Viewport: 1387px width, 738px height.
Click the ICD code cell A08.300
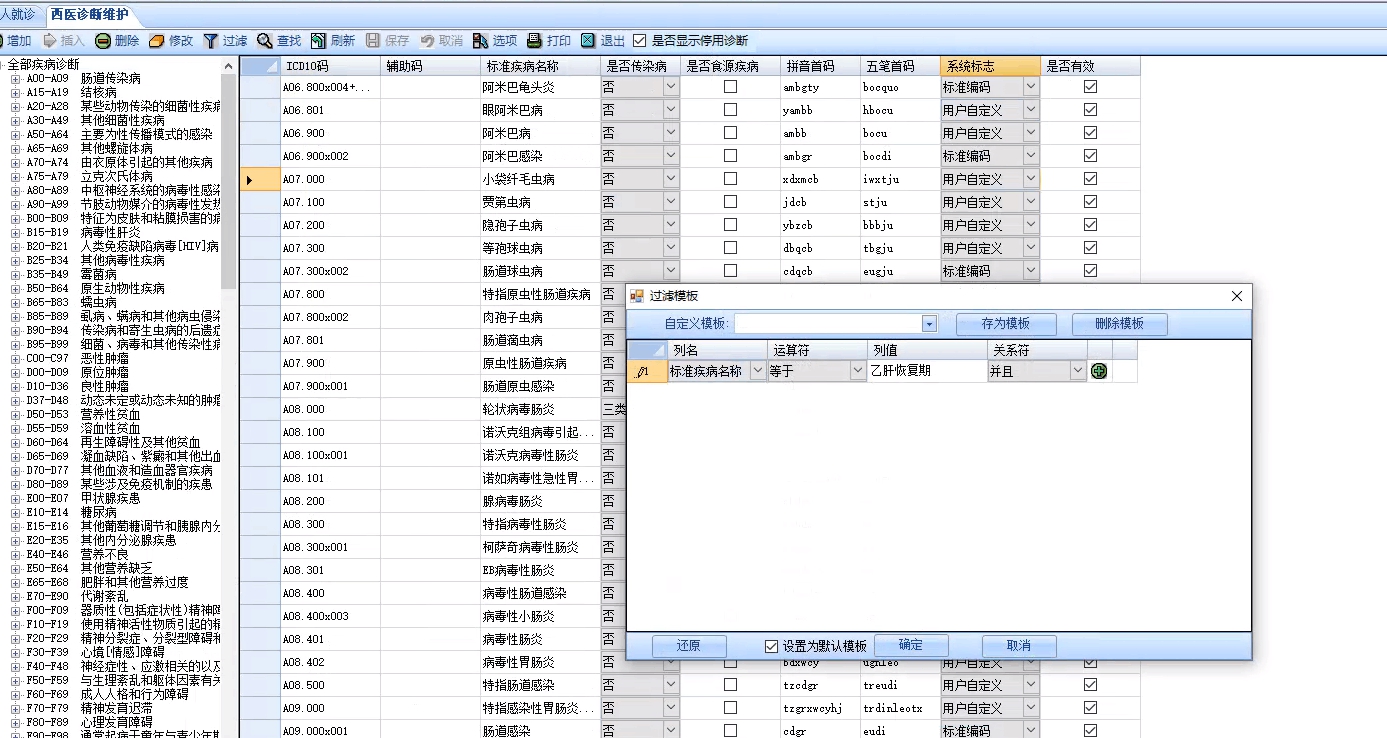click(x=330, y=524)
